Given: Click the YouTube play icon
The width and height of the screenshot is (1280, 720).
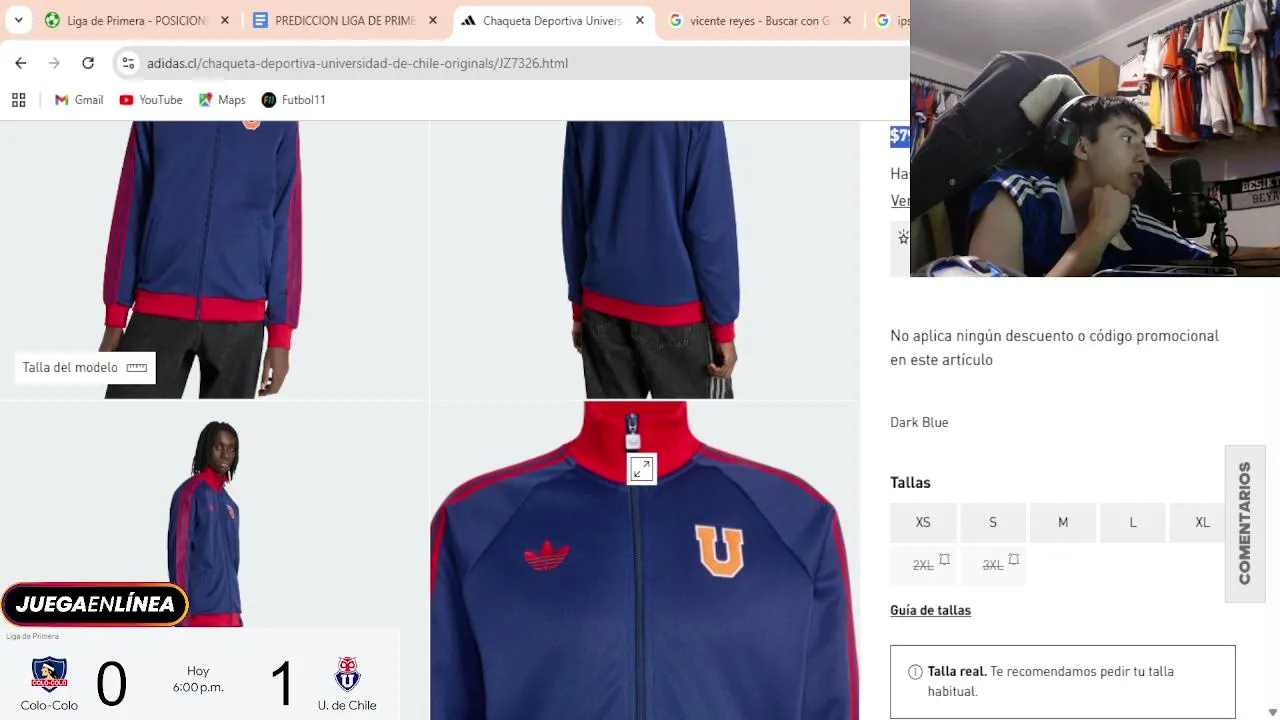Looking at the screenshot, I should point(126,100).
